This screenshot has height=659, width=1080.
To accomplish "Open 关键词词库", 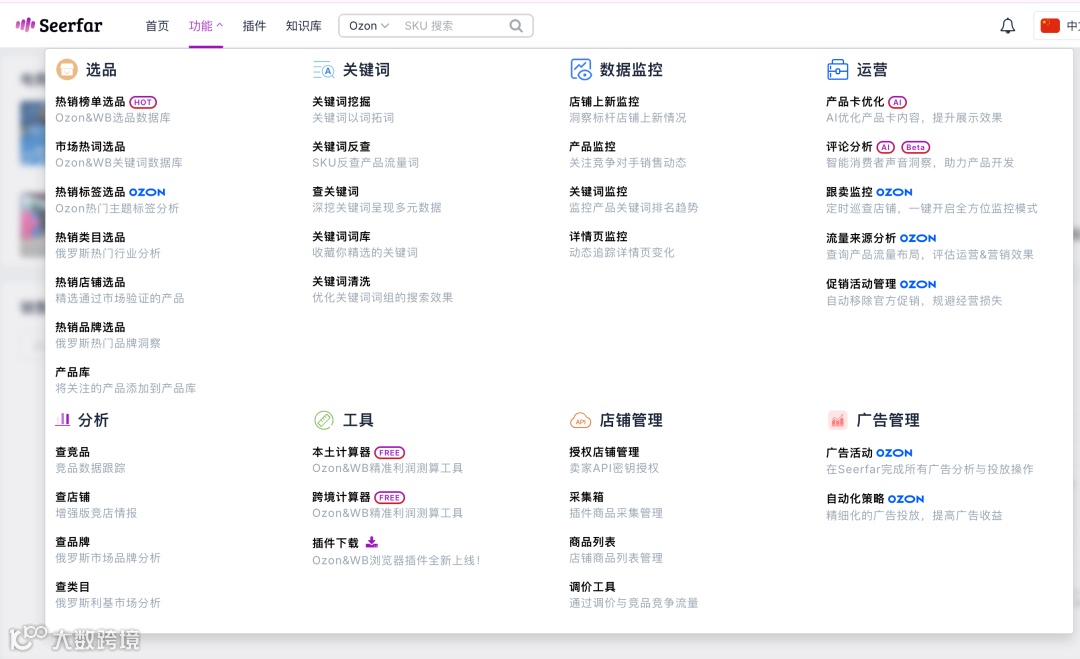I will pos(341,236).
